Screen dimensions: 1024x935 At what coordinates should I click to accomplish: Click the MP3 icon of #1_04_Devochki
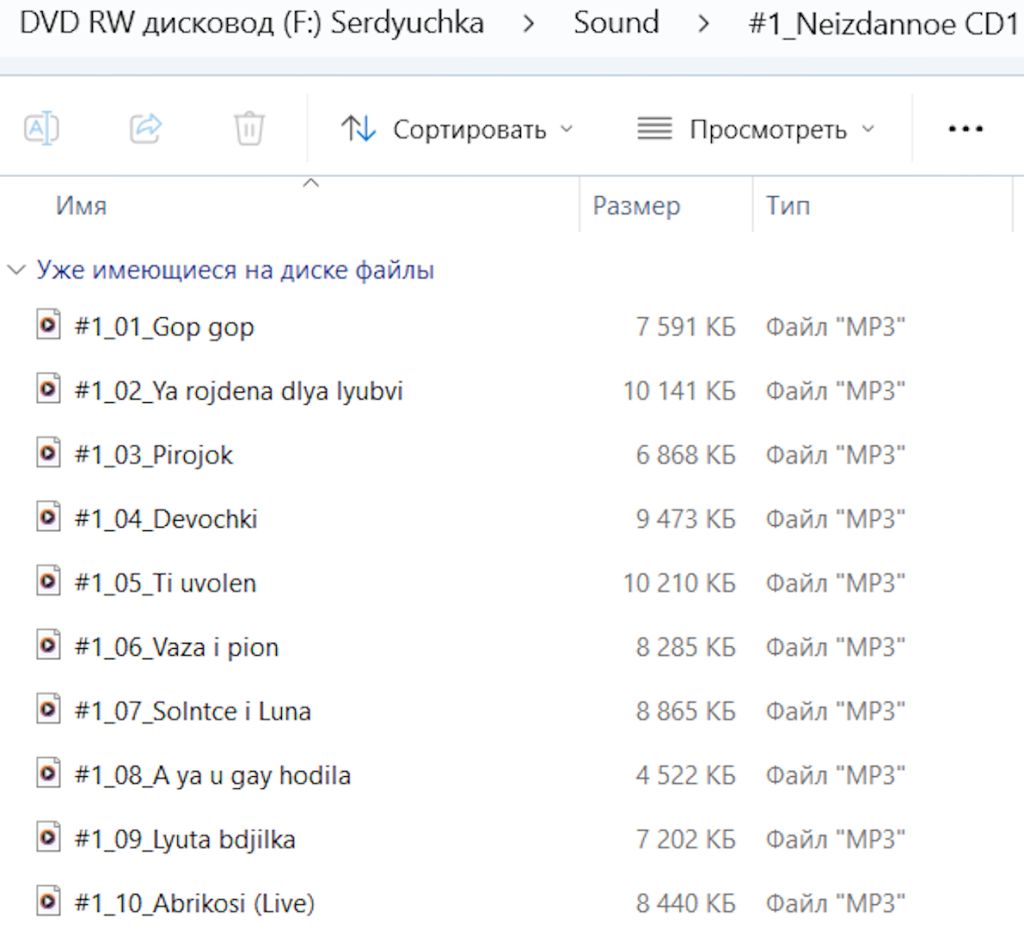point(48,517)
